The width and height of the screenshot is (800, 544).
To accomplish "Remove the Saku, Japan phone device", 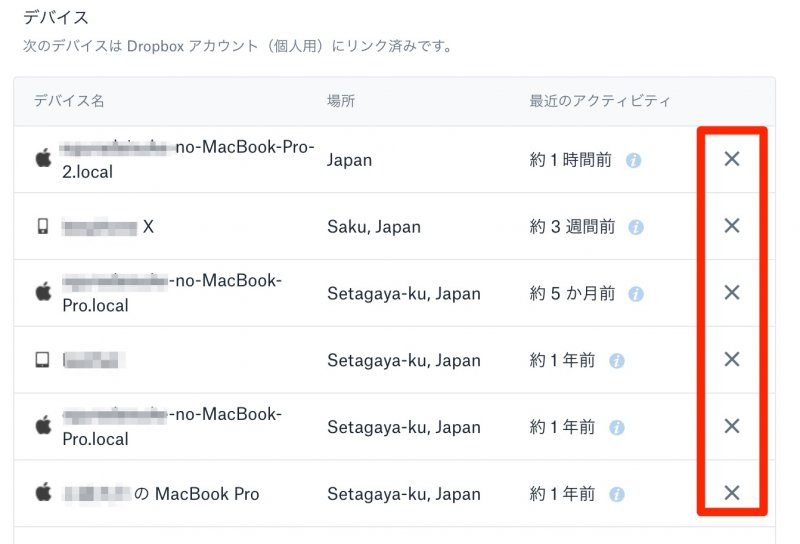I will pyautogui.click(x=732, y=226).
